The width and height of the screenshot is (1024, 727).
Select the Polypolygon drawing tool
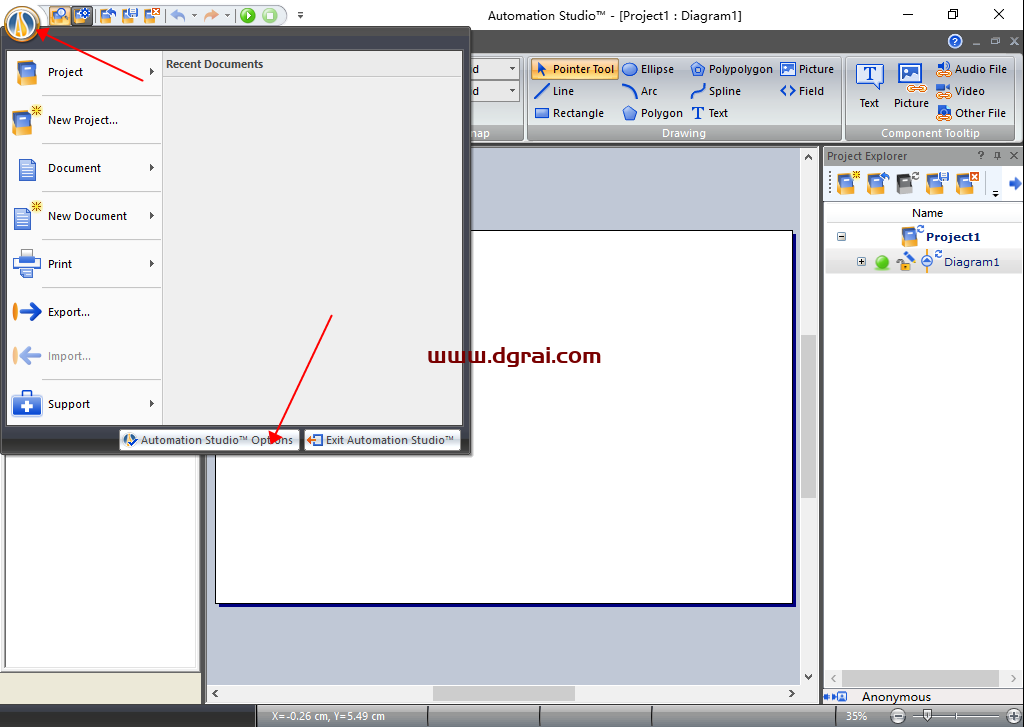[x=731, y=69]
